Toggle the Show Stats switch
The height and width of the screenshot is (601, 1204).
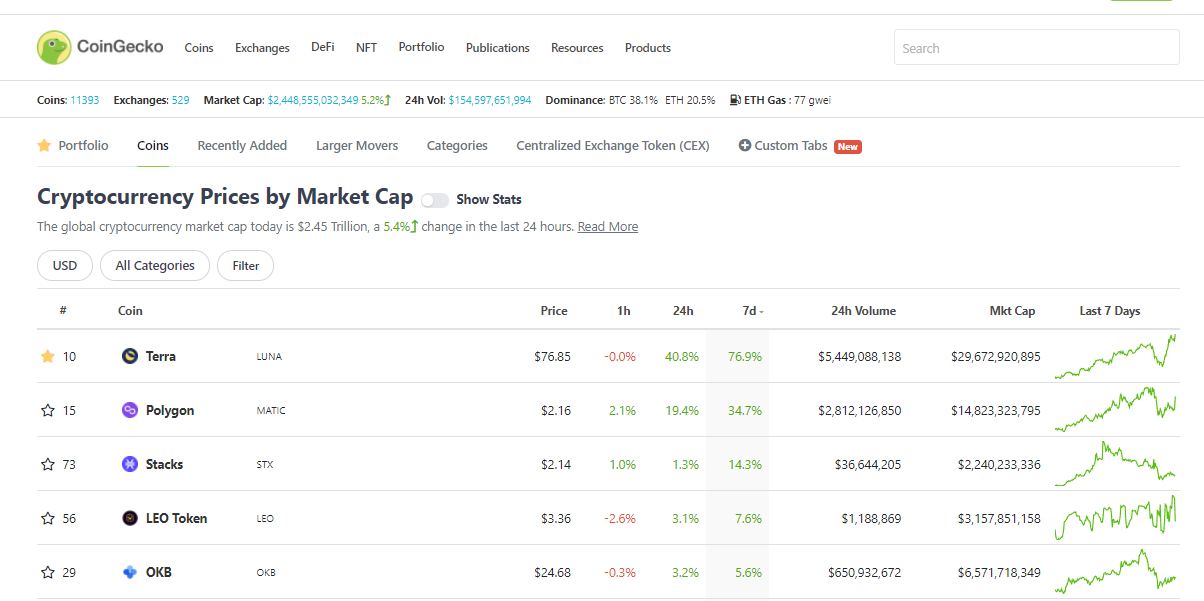click(435, 200)
